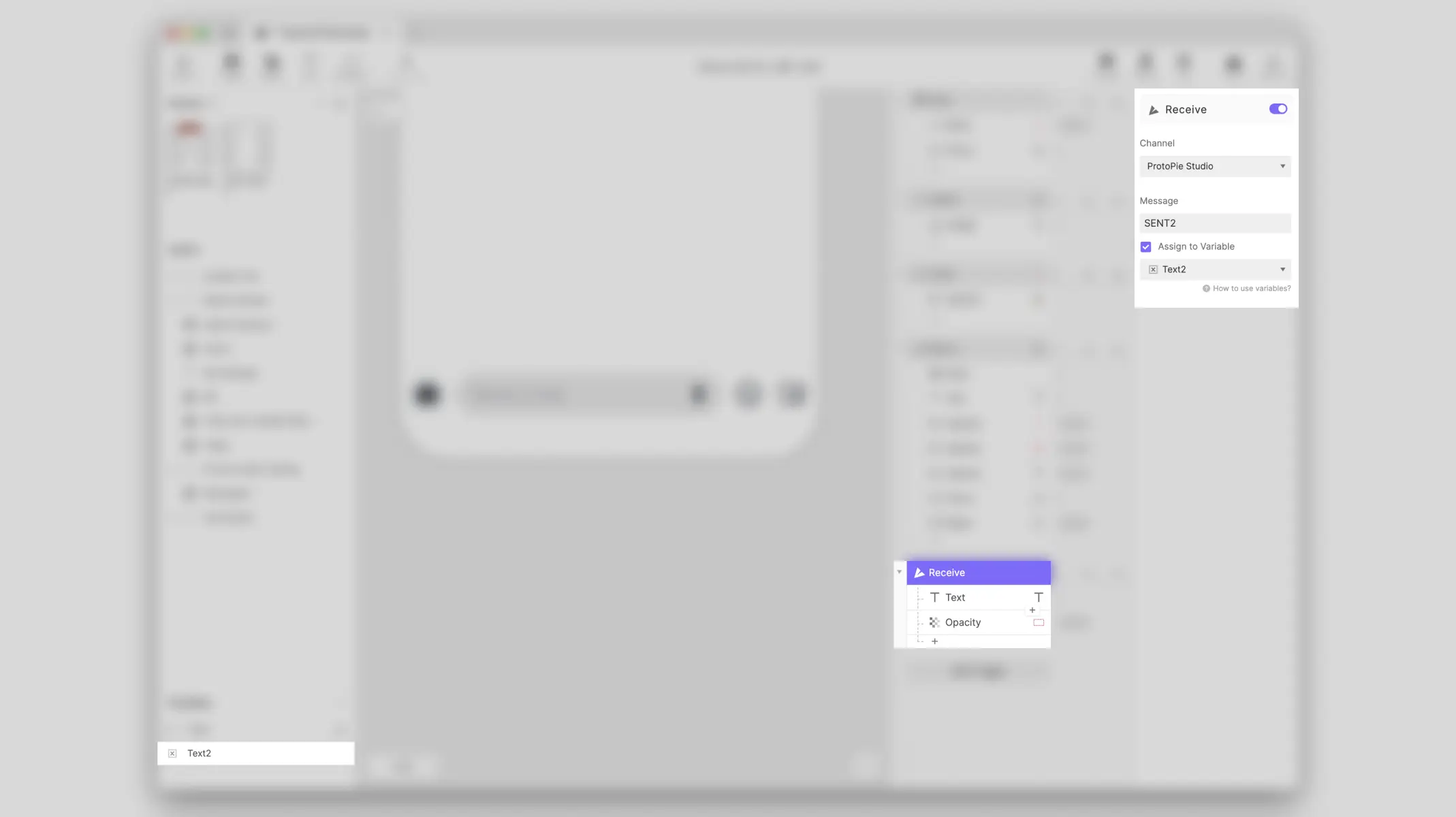1456x817 pixels.
Task: Click the SENT2 message input field
Action: click(1215, 223)
